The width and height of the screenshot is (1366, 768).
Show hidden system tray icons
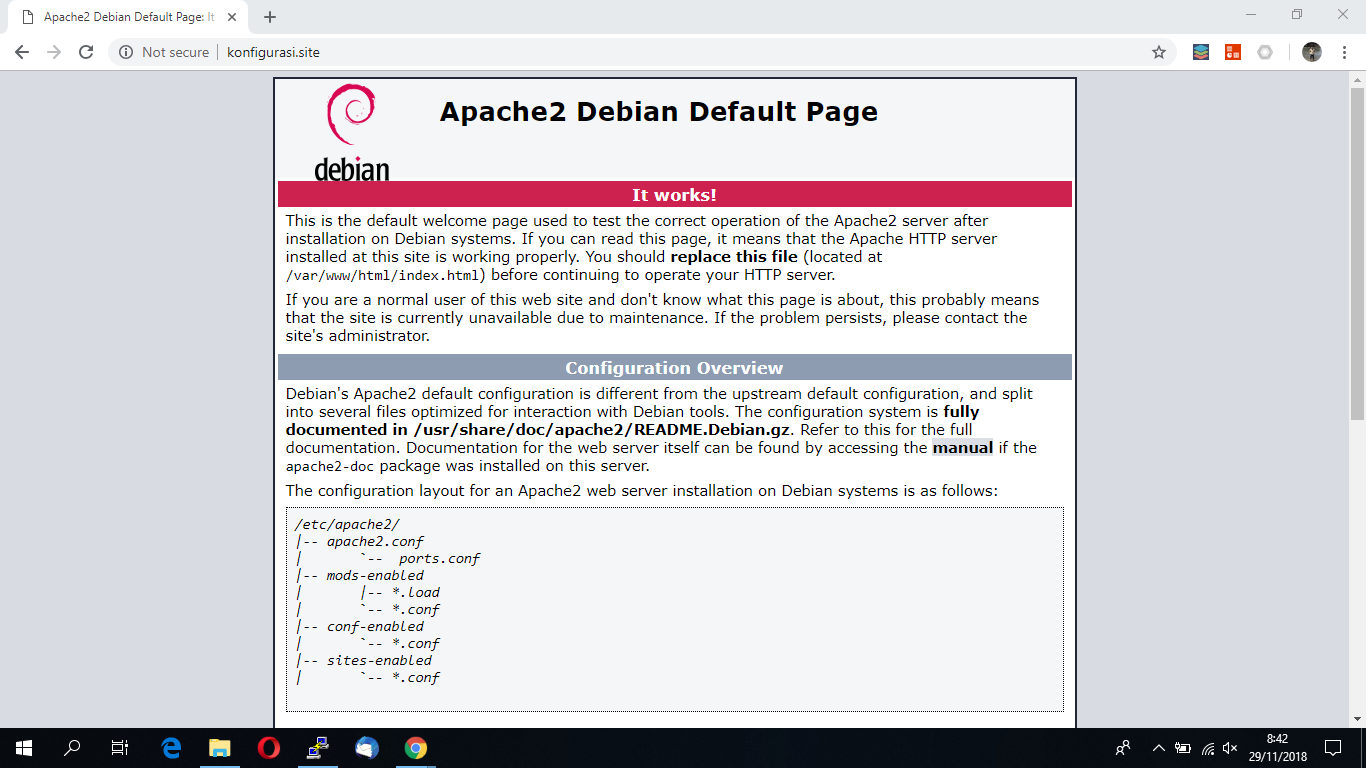[x=1159, y=747]
